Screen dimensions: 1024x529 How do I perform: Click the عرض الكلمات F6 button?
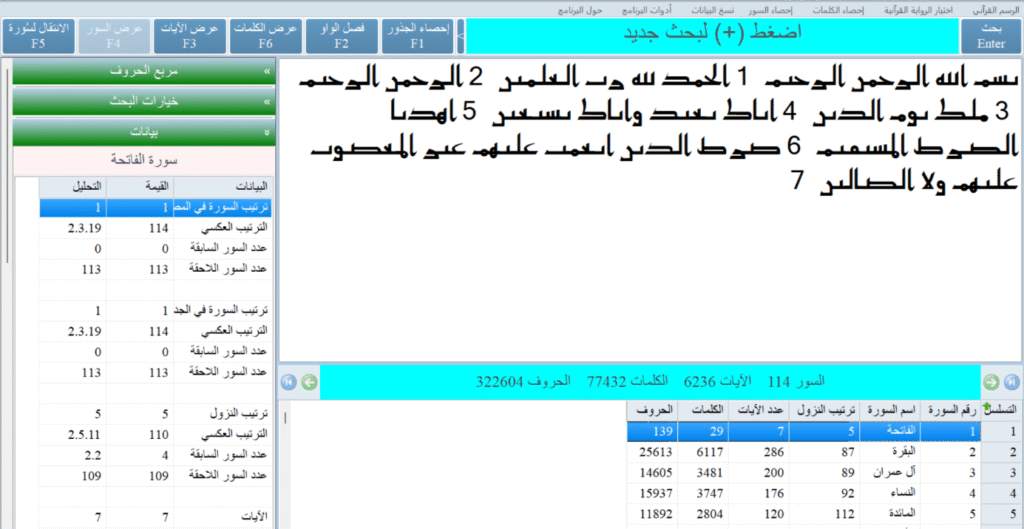[265, 36]
